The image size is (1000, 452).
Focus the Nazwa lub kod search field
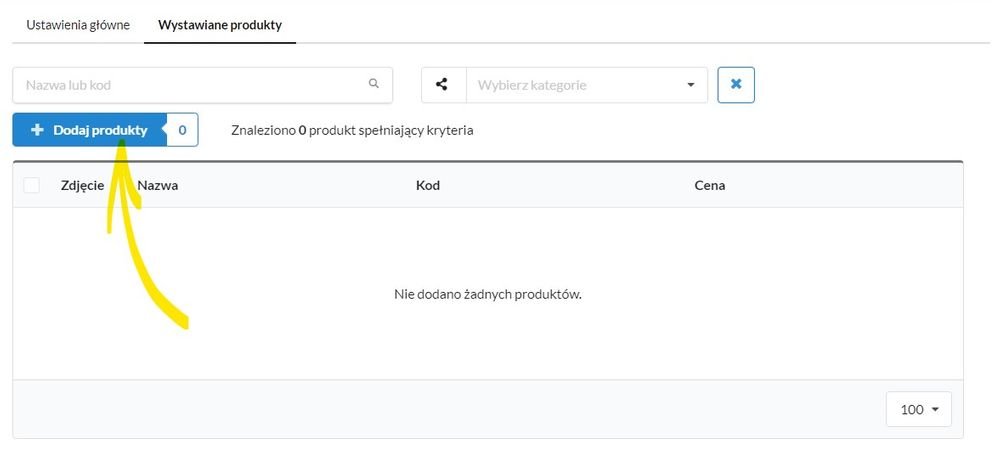click(202, 85)
